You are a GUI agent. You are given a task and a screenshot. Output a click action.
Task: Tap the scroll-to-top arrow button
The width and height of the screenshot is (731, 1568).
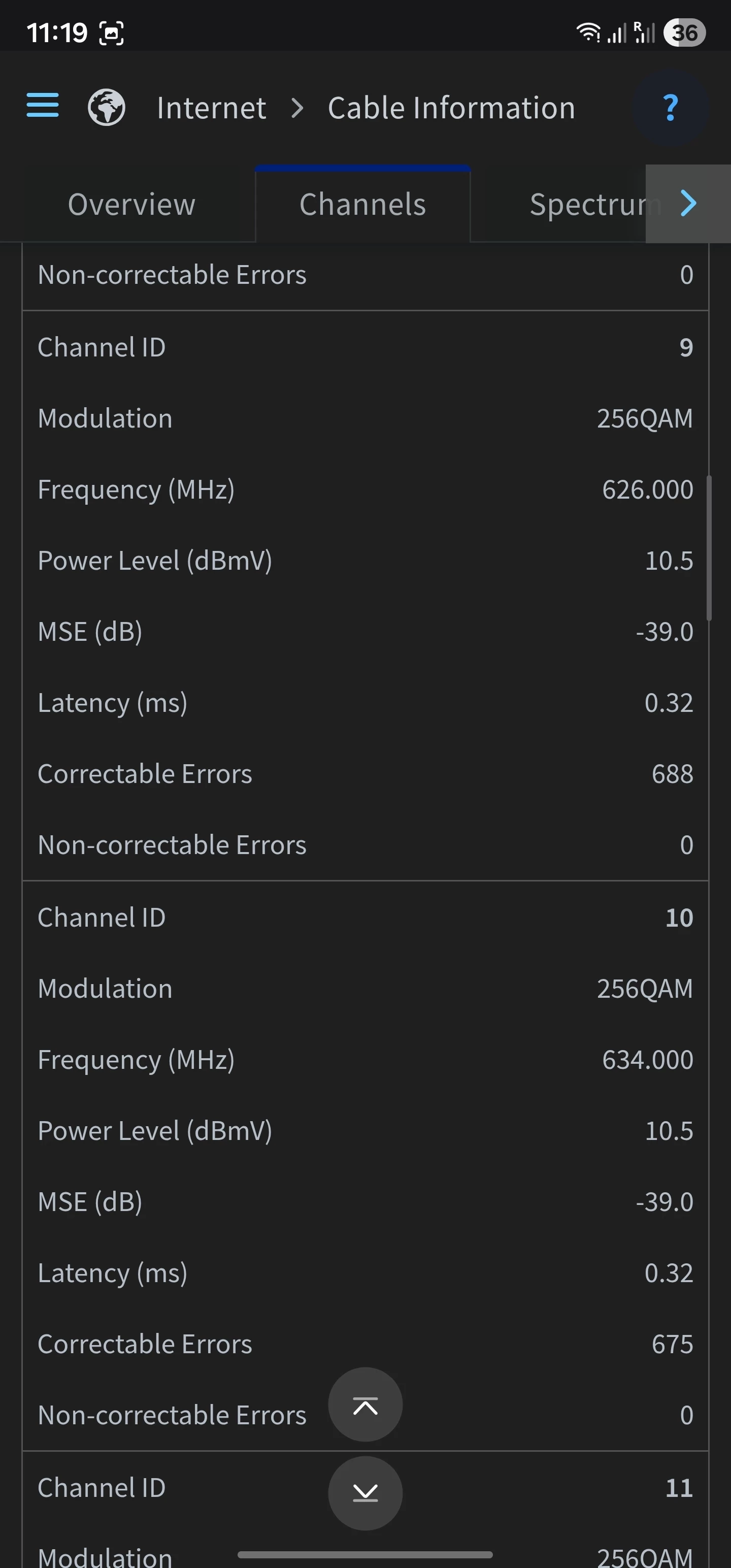click(365, 1404)
